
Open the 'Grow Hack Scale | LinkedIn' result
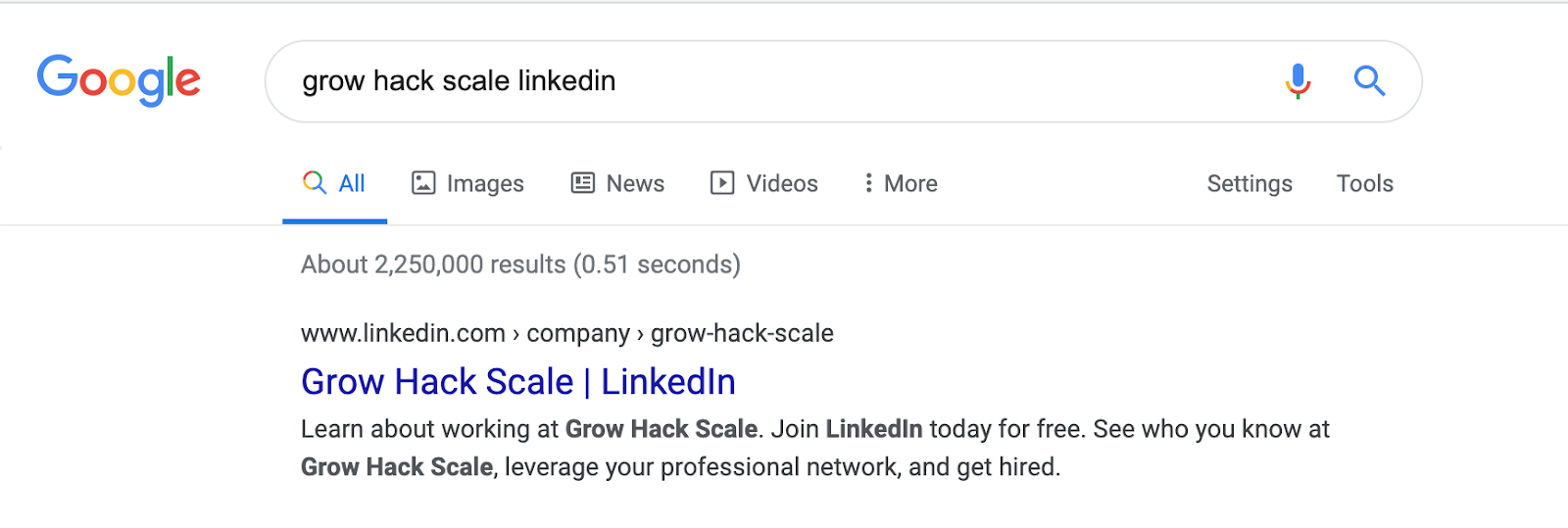tap(518, 382)
